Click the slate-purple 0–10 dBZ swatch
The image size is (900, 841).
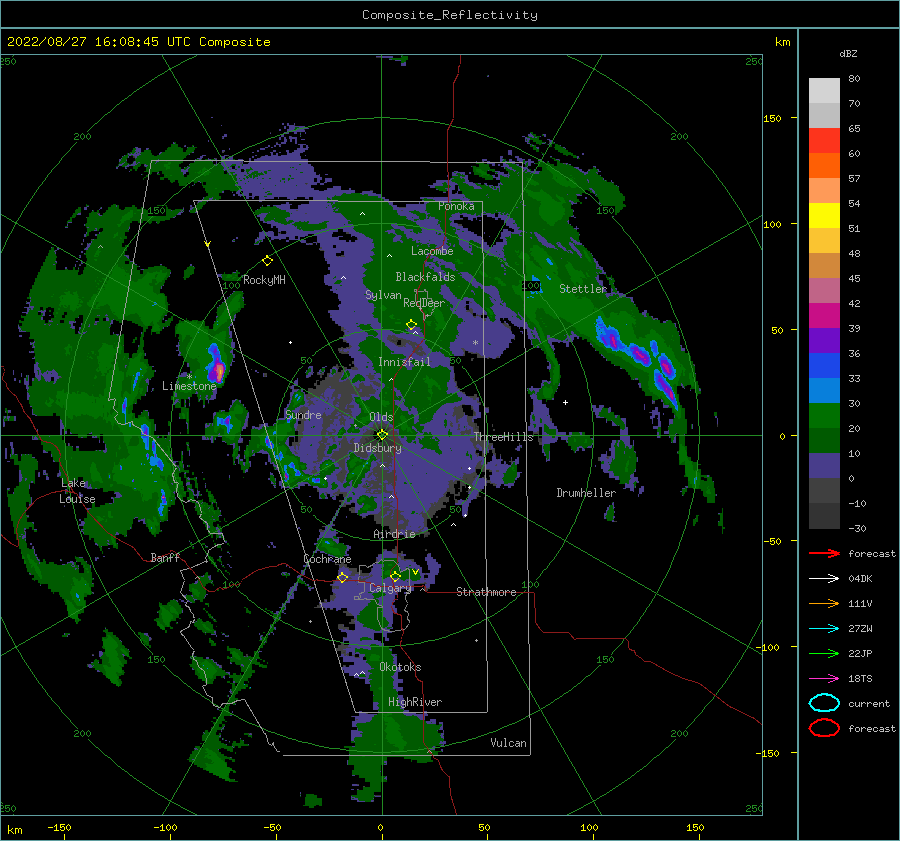[824, 466]
